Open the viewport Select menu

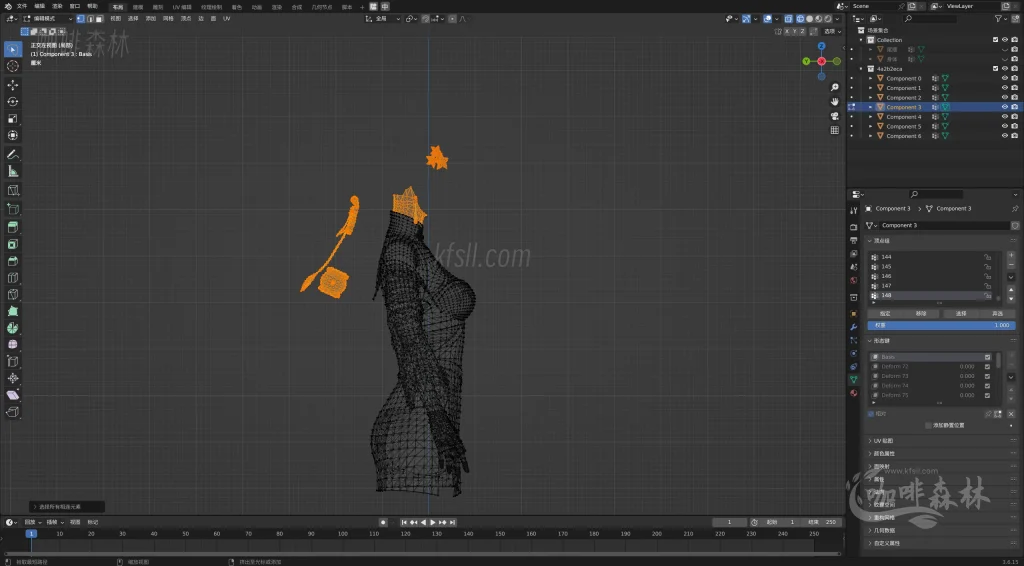[x=133, y=19]
